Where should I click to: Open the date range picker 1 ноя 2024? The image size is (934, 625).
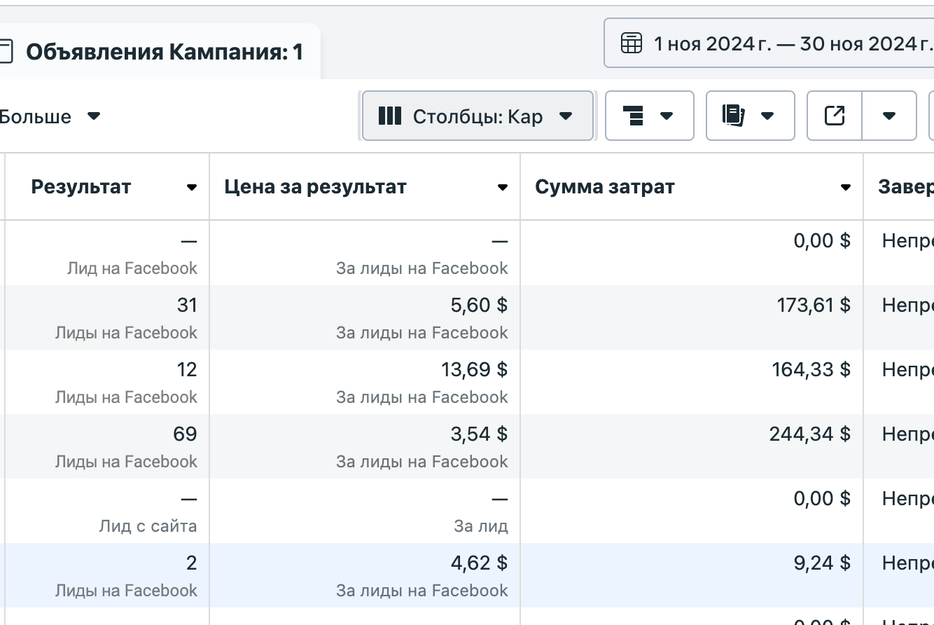[769, 43]
